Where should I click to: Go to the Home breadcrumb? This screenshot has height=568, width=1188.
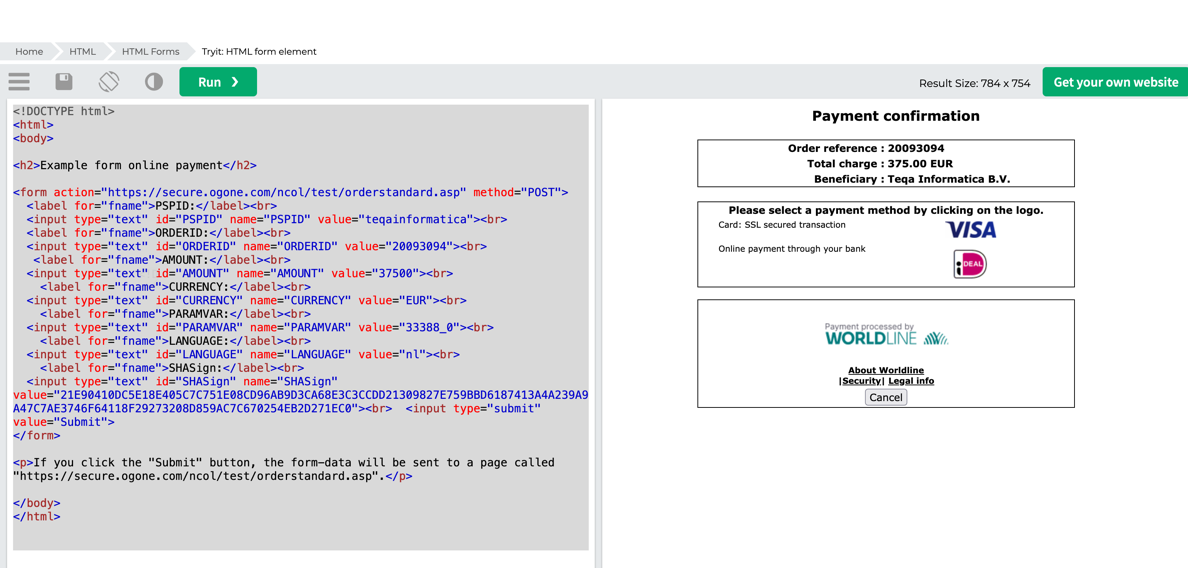29,51
